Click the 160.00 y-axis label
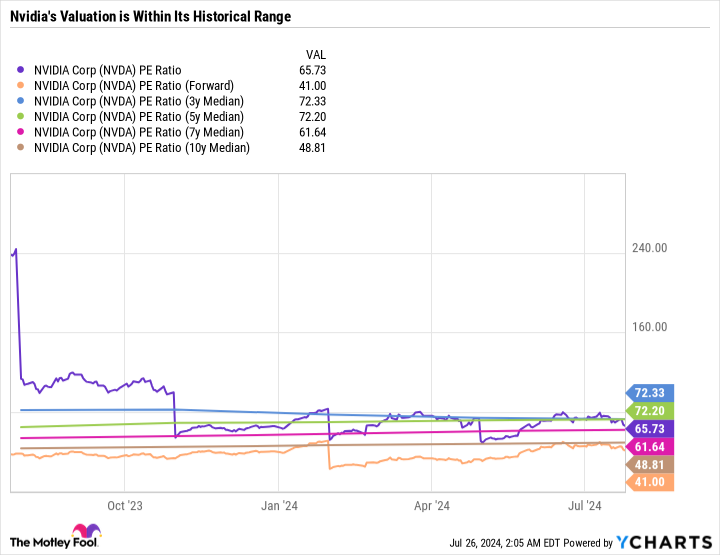The width and height of the screenshot is (720, 555). [649, 327]
